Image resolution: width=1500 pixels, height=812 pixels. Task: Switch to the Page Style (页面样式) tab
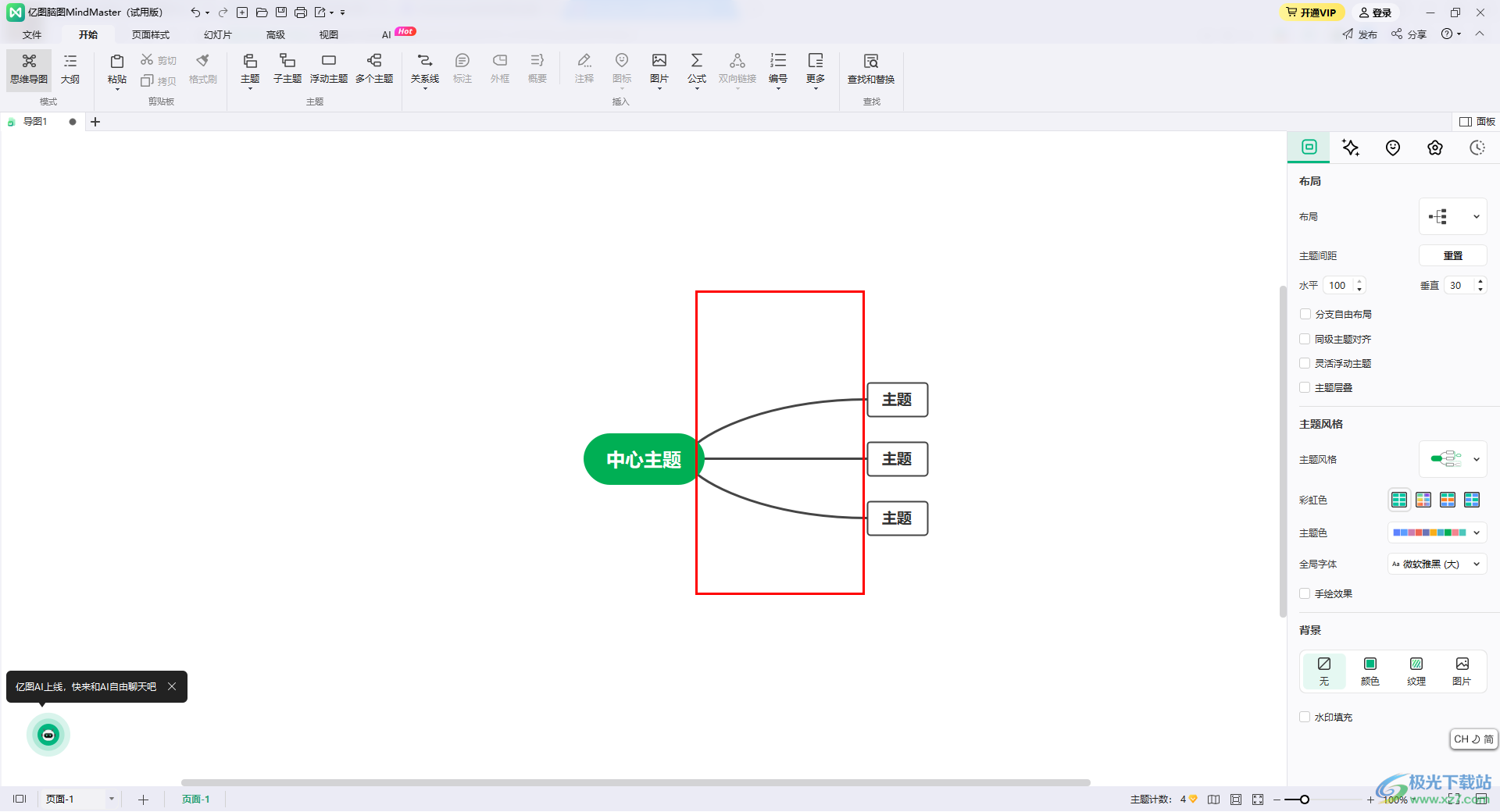coord(151,34)
